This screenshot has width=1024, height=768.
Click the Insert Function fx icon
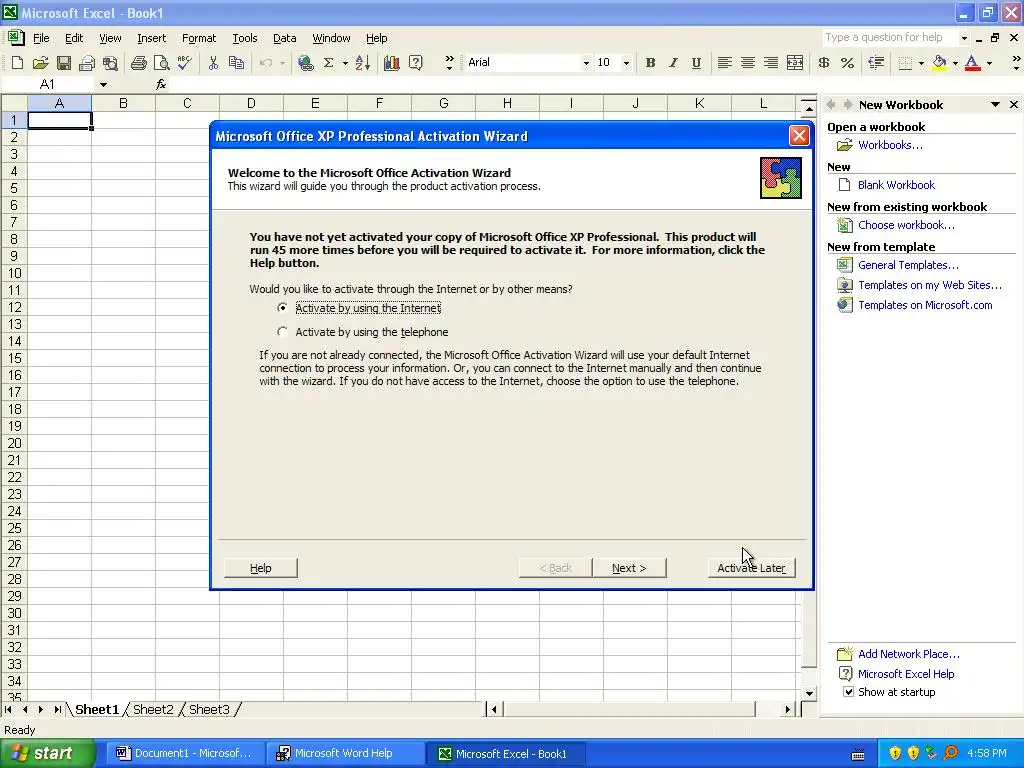[161, 84]
